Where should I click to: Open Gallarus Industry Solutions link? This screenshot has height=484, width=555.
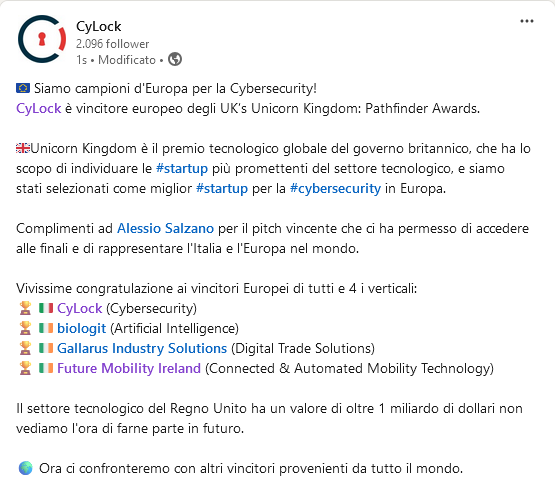click(x=142, y=348)
